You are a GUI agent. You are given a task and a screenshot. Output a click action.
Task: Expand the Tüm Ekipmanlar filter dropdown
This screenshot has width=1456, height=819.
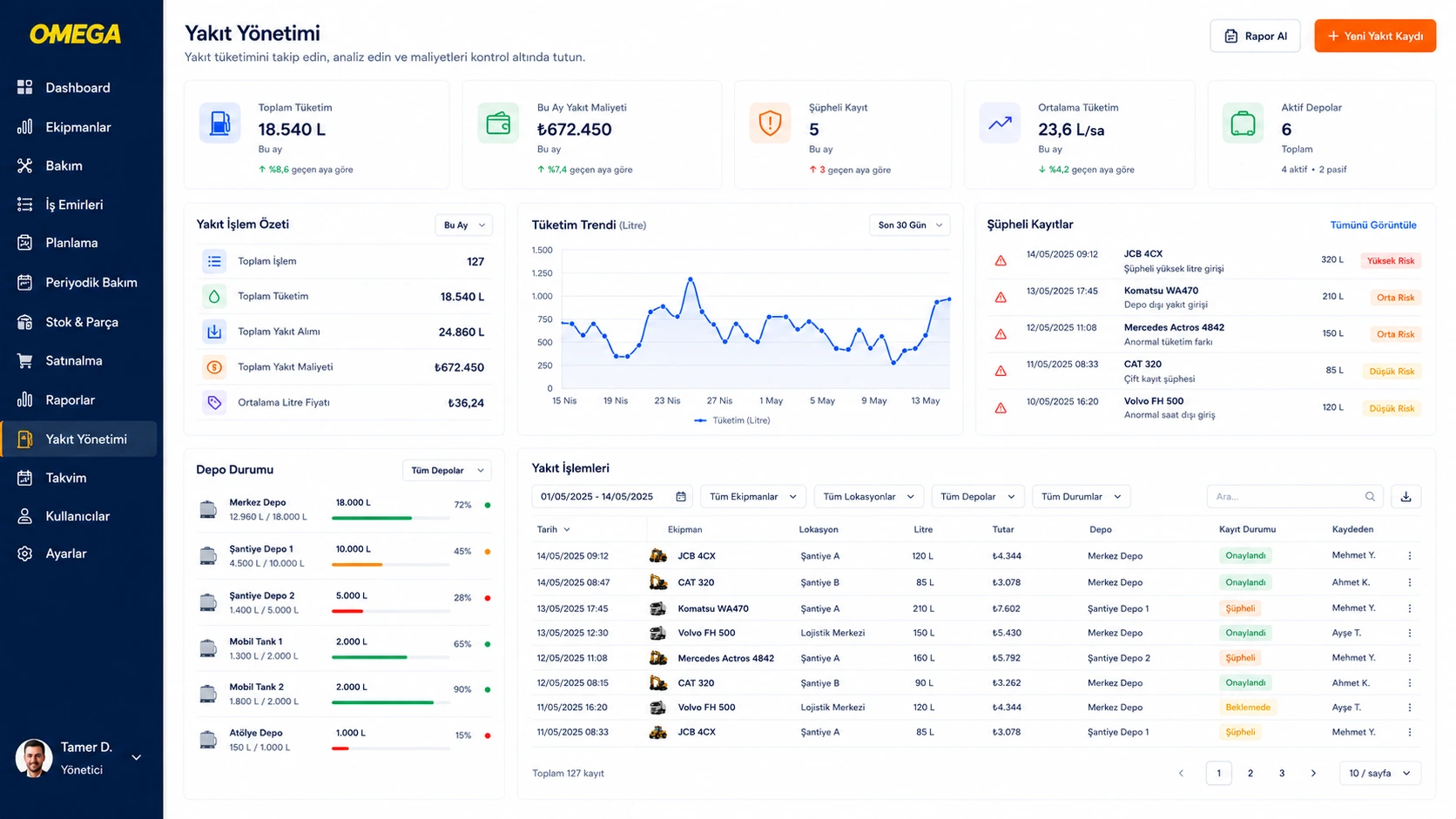pyautogui.click(x=752, y=496)
